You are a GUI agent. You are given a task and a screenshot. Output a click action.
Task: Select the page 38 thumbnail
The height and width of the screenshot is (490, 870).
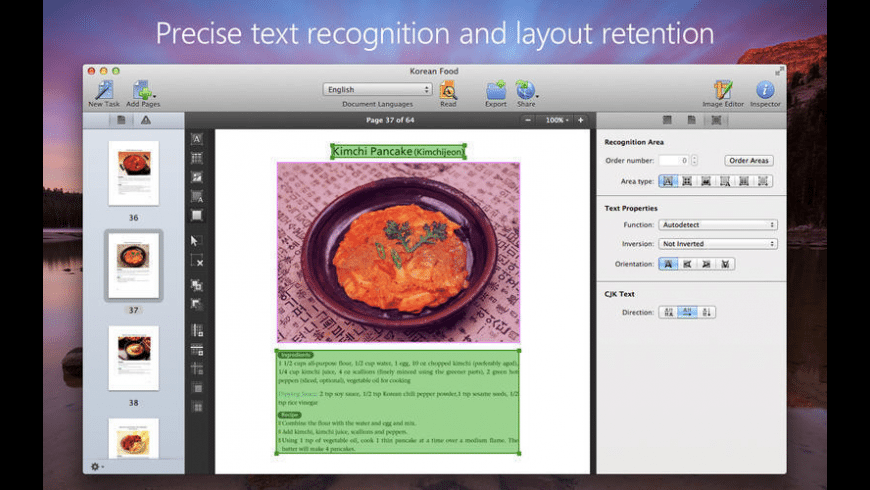pos(133,357)
